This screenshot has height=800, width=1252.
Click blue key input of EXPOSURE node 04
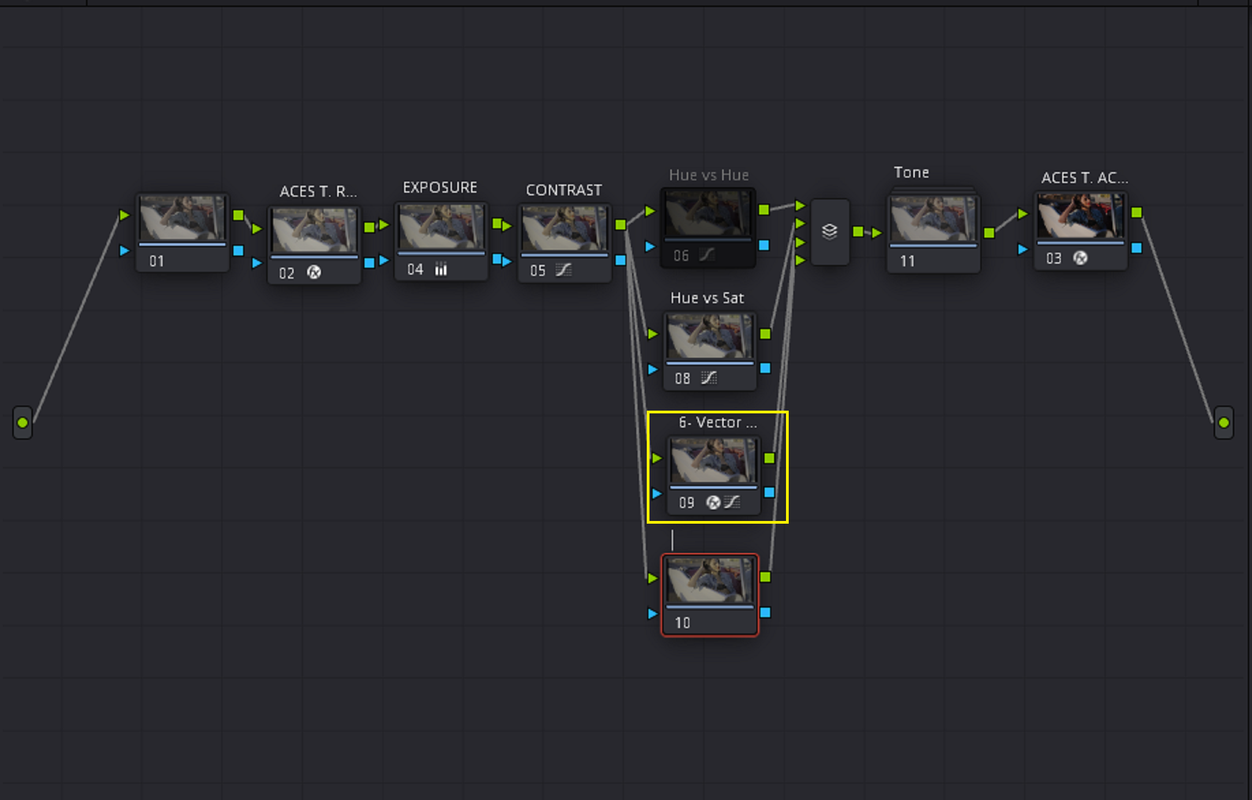(x=384, y=260)
